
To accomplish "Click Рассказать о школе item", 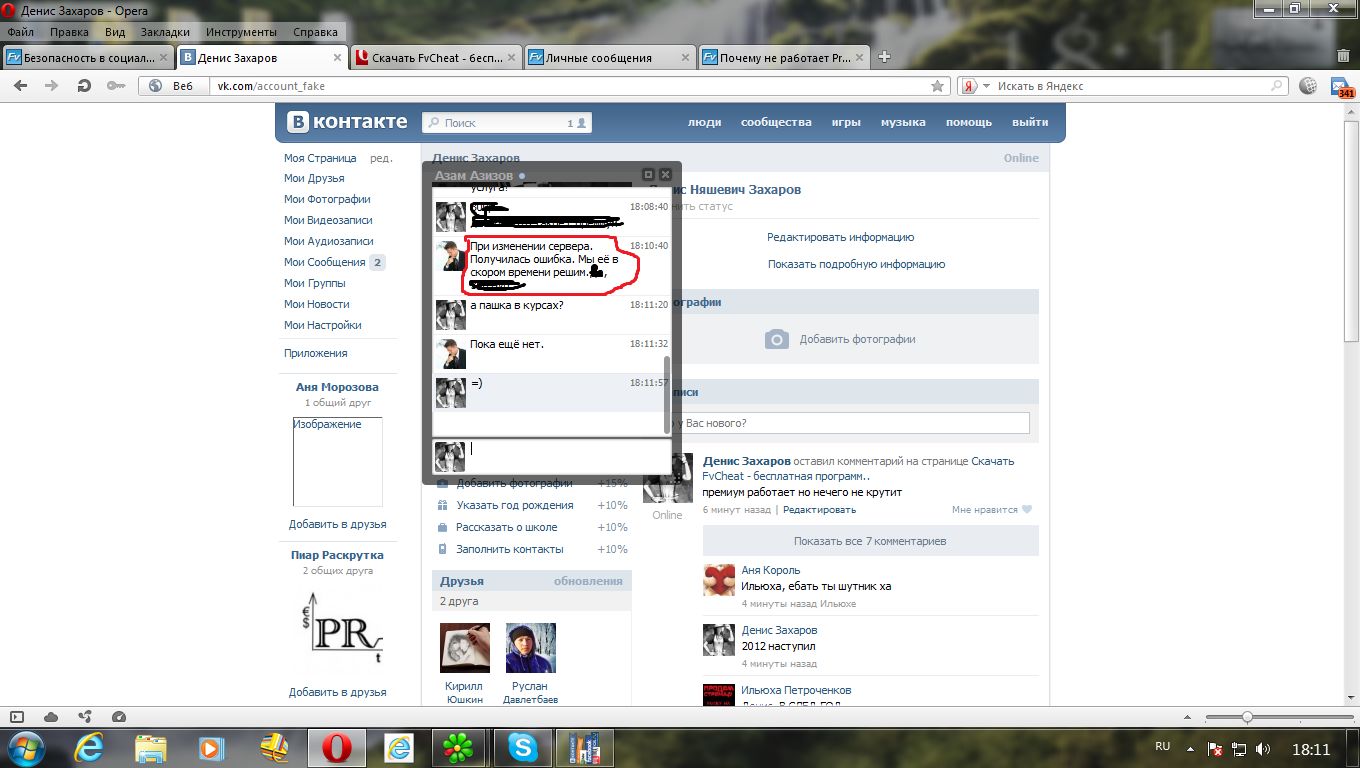I will [507, 527].
